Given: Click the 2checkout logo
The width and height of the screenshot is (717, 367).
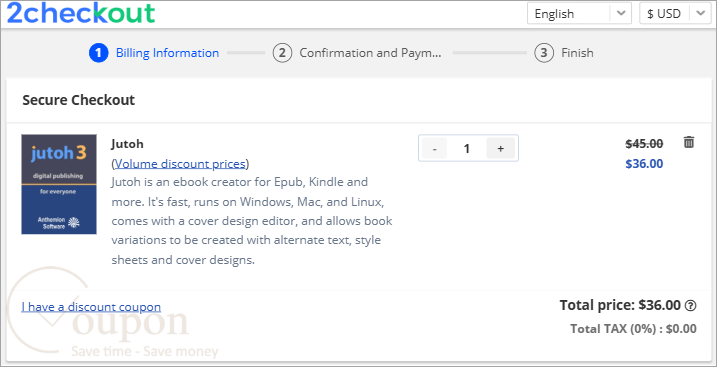Looking at the screenshot, I should [x=81, y=13].
